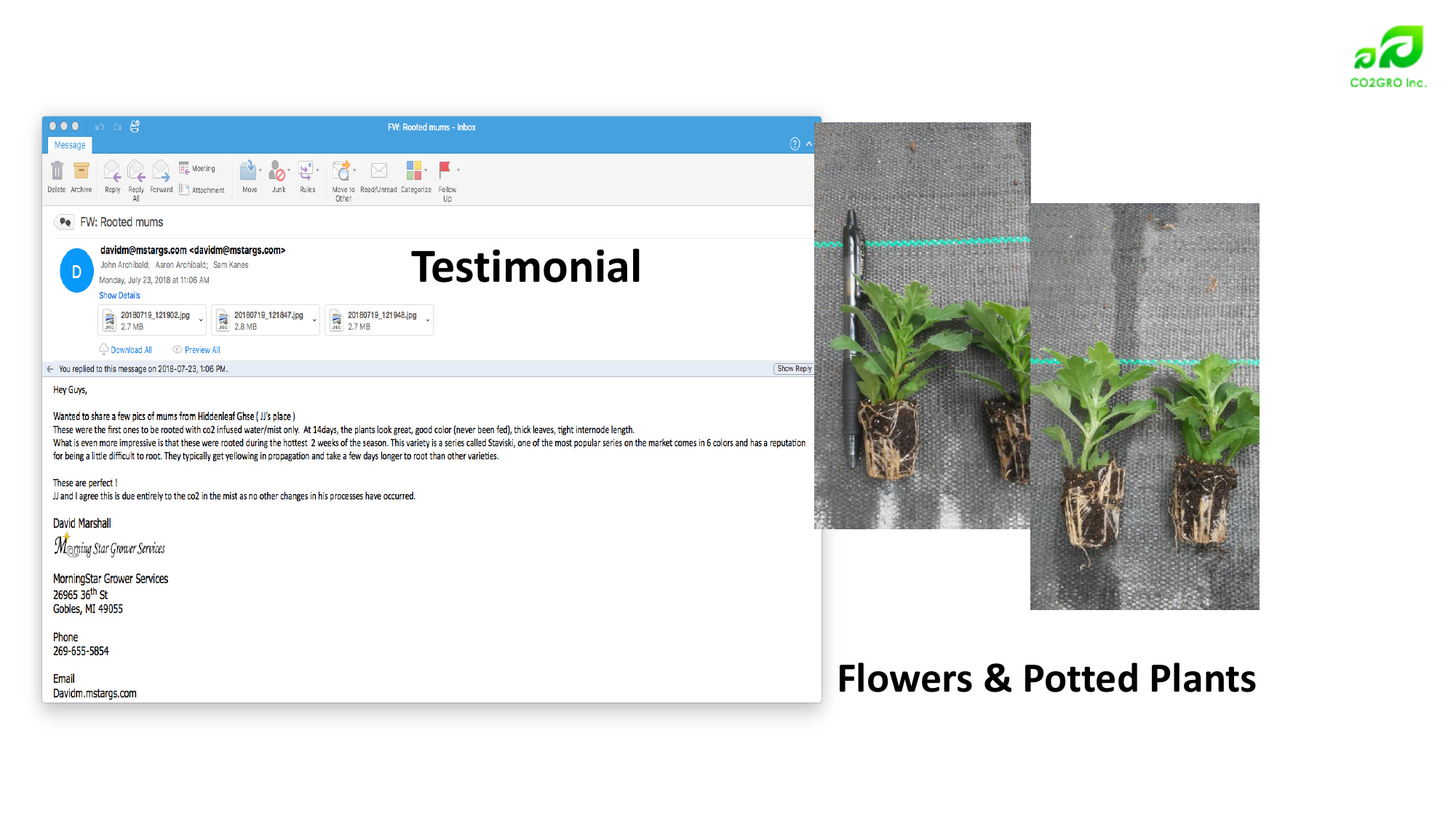This screenshot has width=1456, height=819.
Task: Click the Reply All icon
Action: (136, 171)
